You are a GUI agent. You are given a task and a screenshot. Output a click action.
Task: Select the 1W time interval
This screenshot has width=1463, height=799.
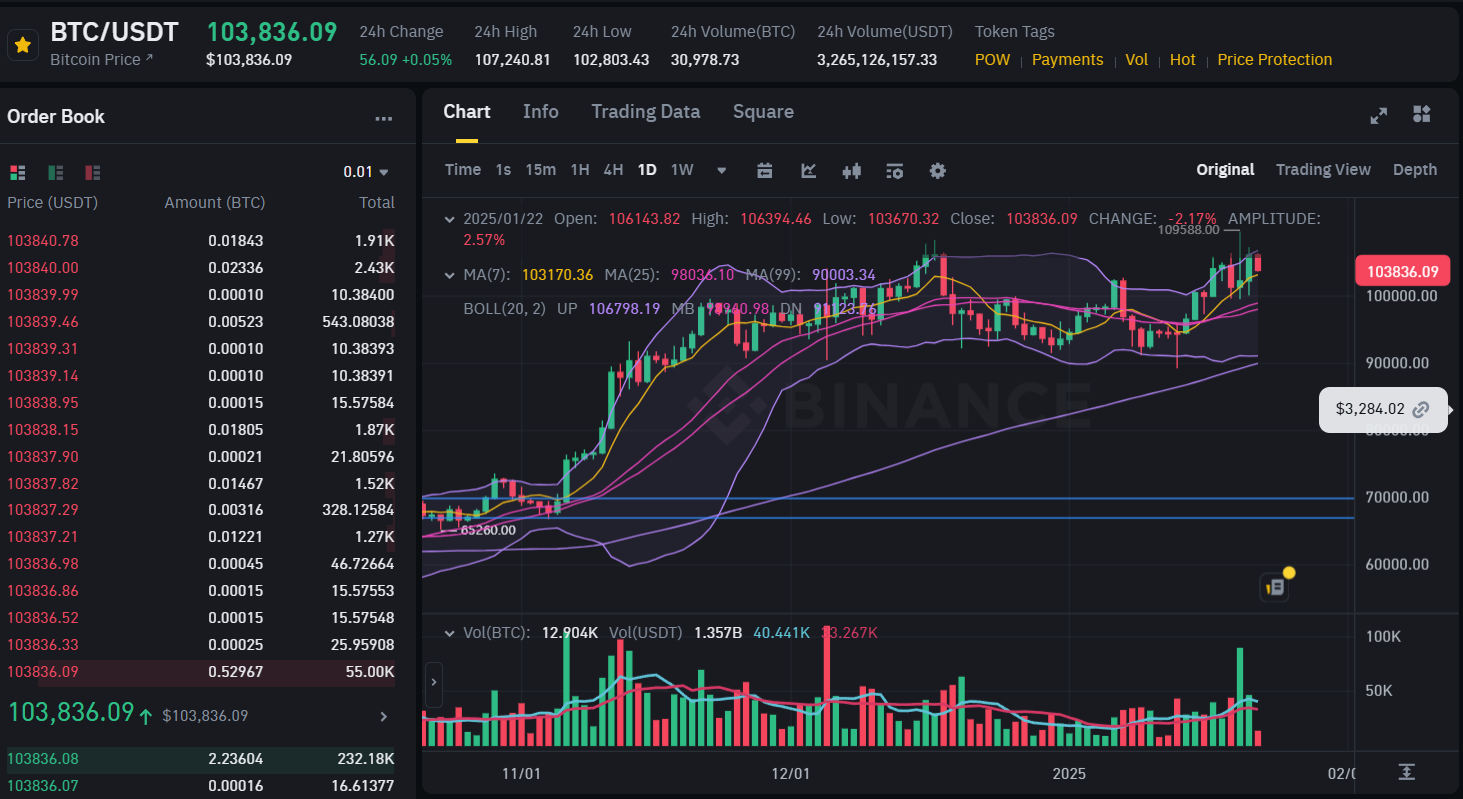(x=682, y=170)
